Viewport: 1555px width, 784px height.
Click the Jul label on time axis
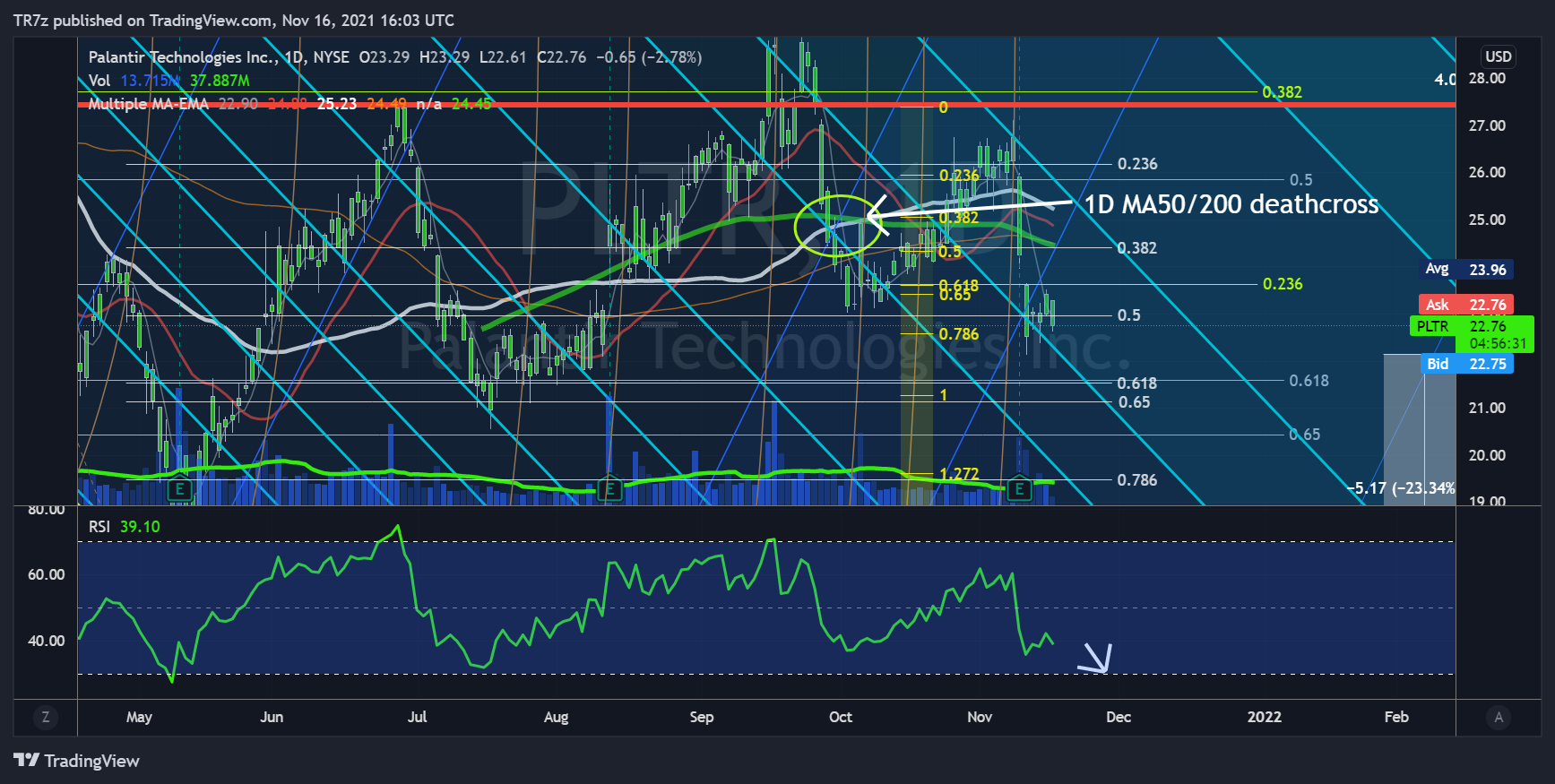click(417, 717)
